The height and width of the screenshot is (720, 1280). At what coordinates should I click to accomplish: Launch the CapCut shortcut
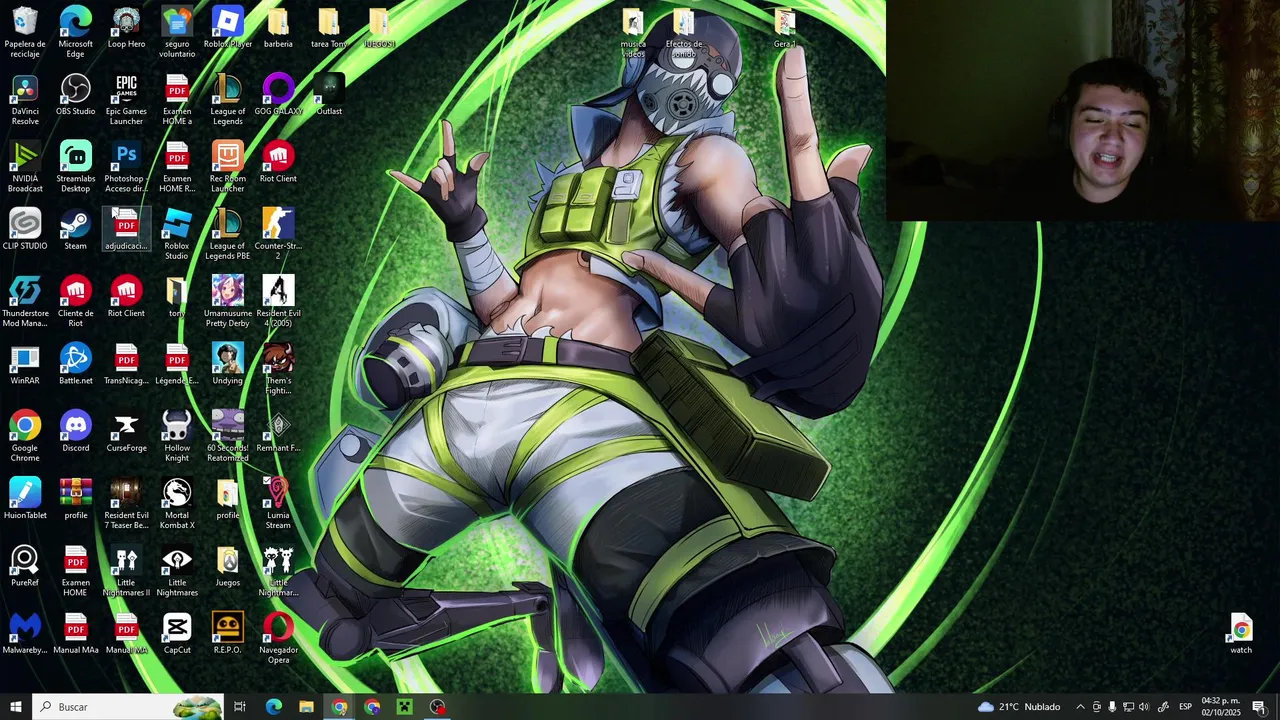click(x=177, y=633)
